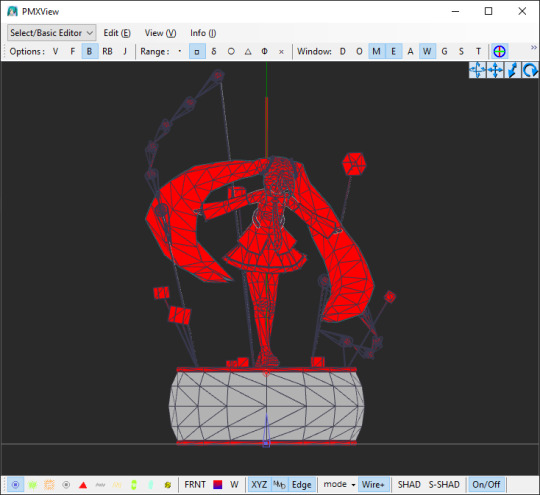Open window G from the Window toolbar
Viewport: 540px width, 495px height.
[444, 51]
